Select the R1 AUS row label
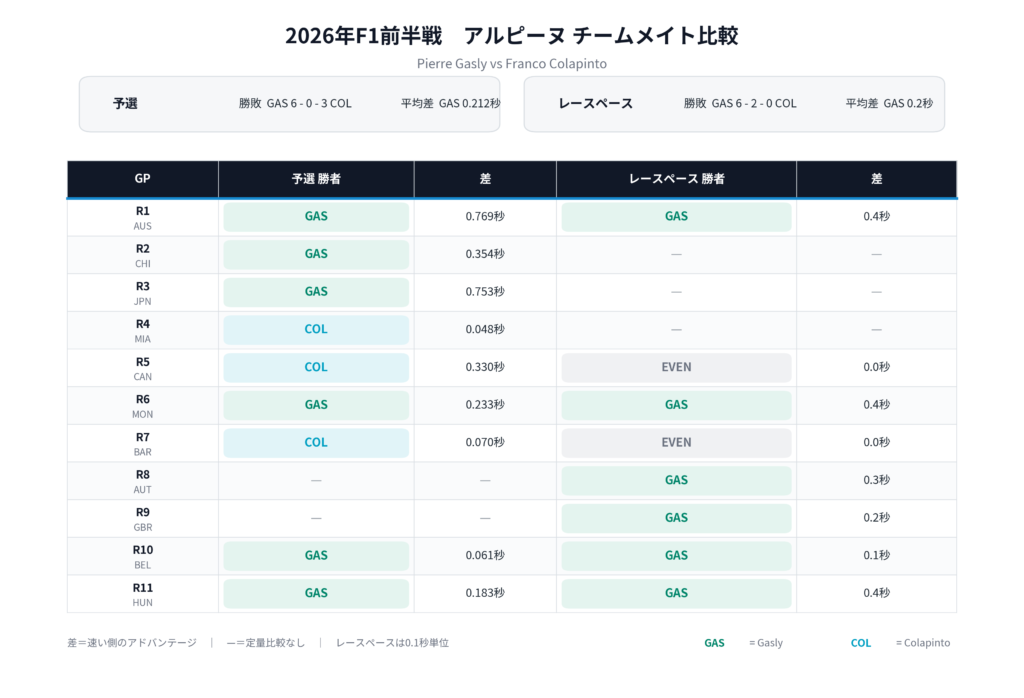Screen dimensions: 1024x698 point(142,217)
